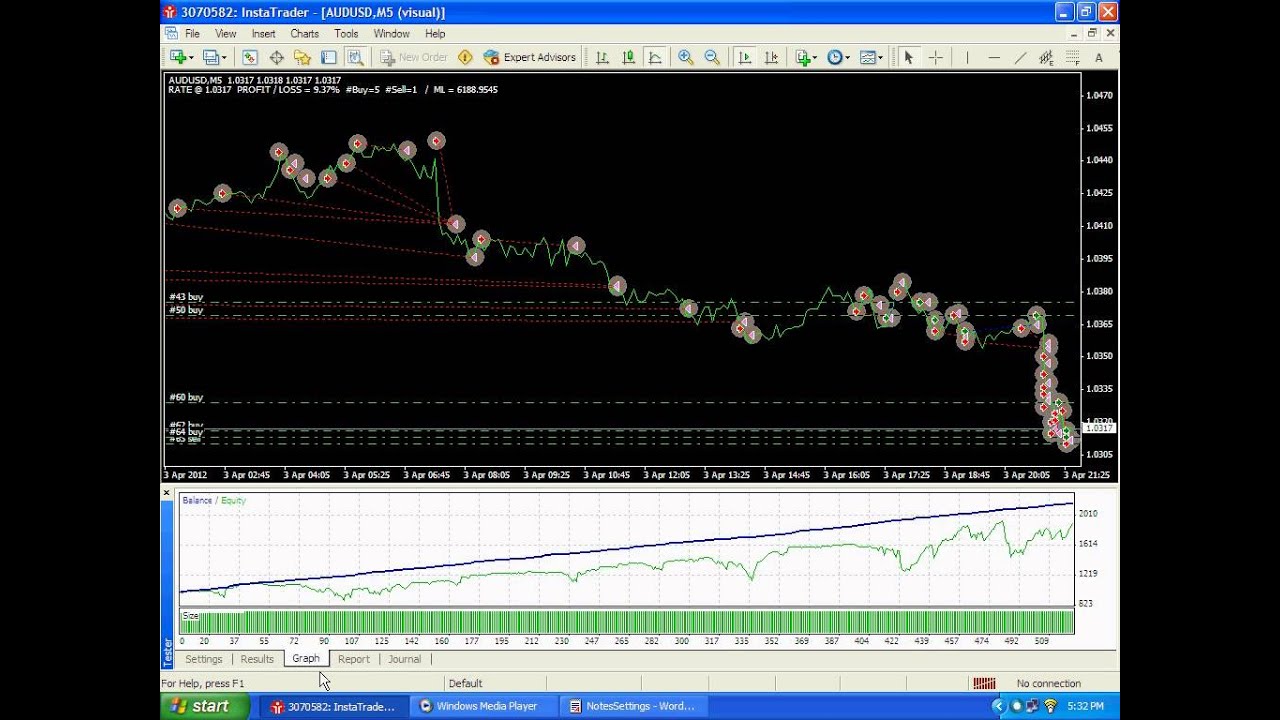Image resolution: width=1280 pixels, height=720 pixels.
Task: Switch chart to line chart style
Action: [x=655, y=58]
